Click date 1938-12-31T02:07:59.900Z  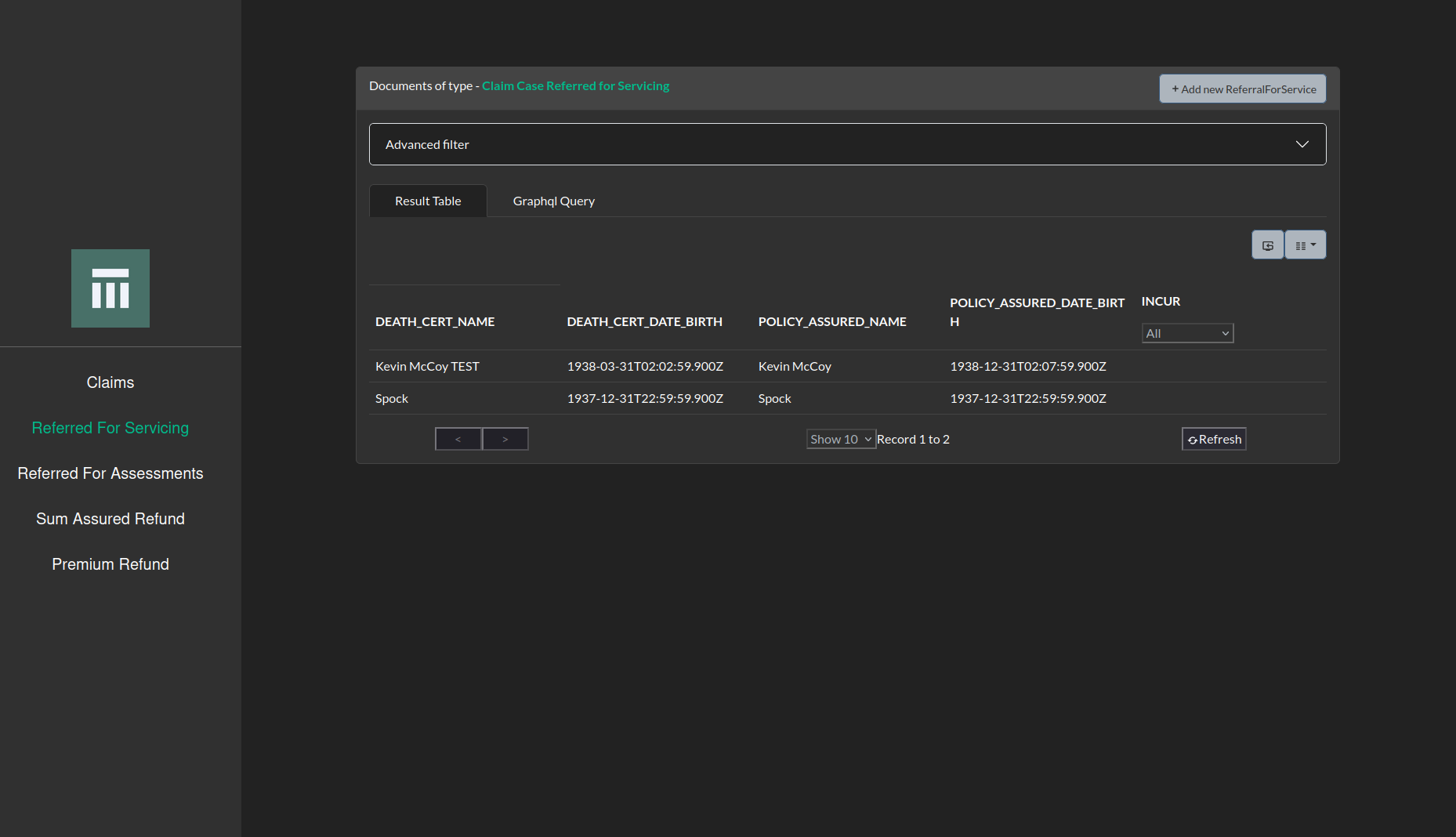tap(1028, 366)
